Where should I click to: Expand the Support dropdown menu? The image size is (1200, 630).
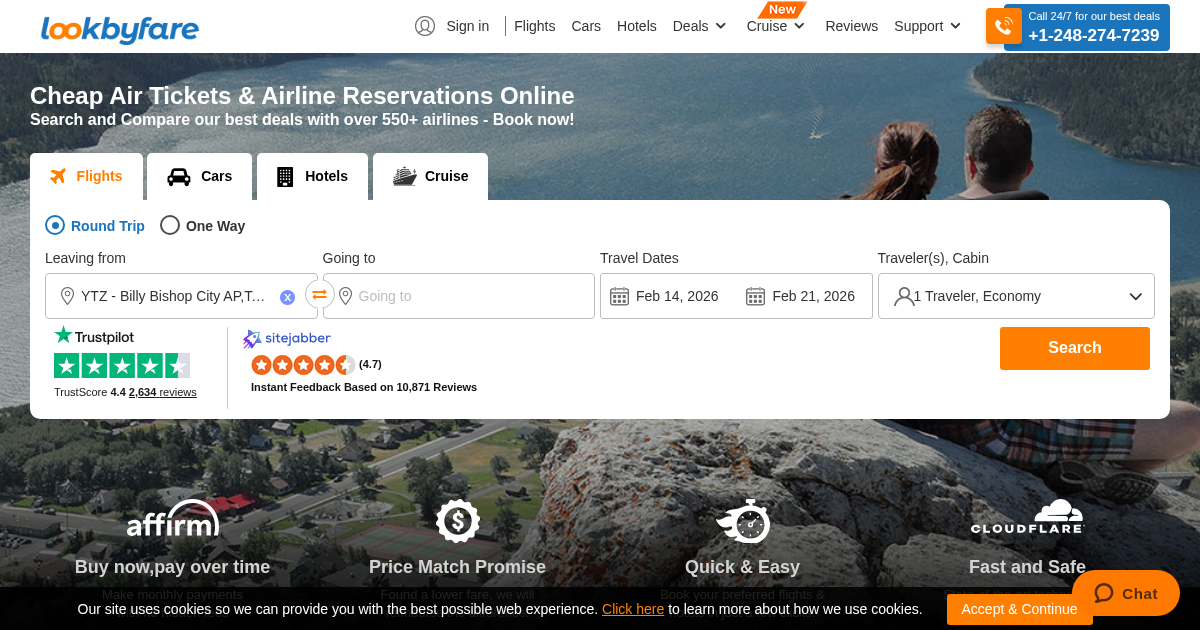click(927, 26)
